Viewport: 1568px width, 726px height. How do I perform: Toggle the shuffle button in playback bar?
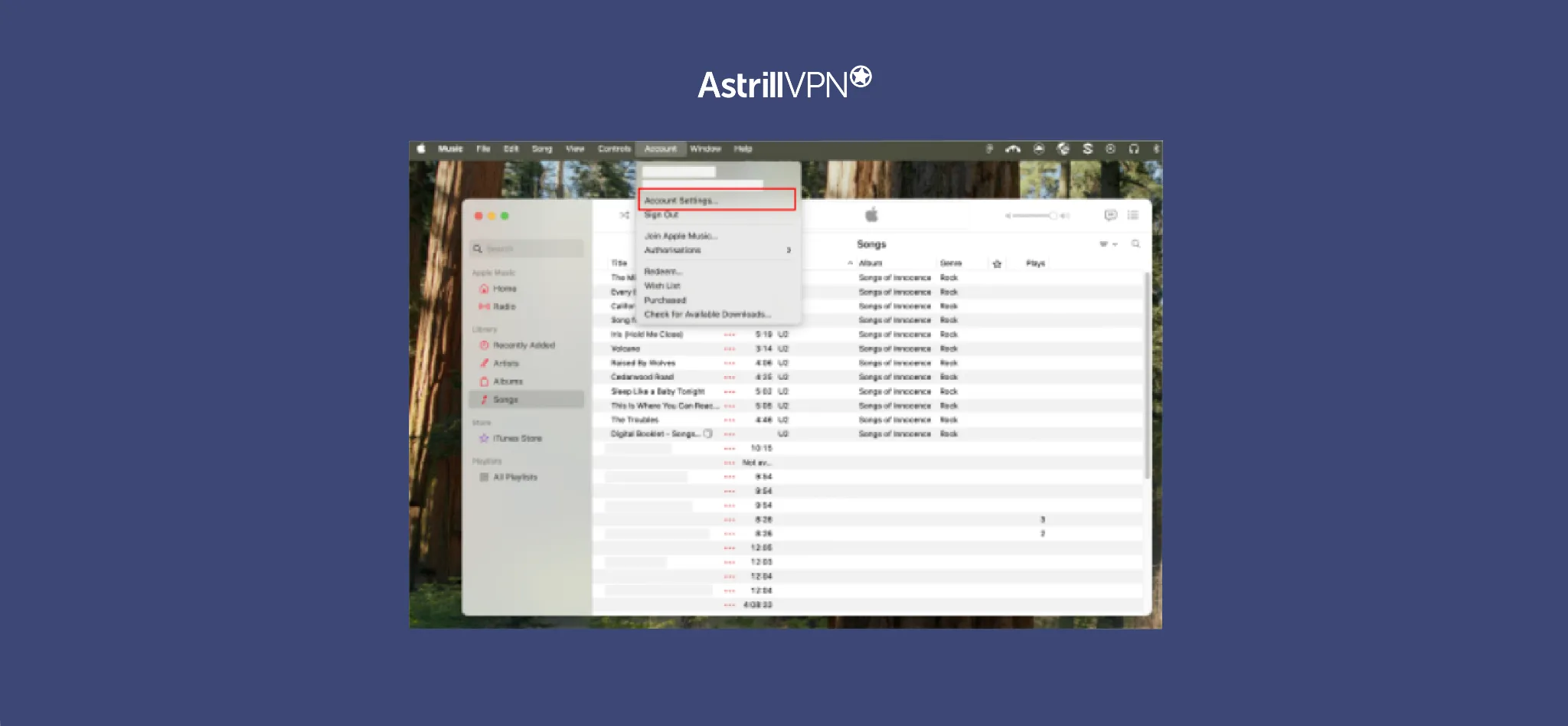(x=625, y=215)
